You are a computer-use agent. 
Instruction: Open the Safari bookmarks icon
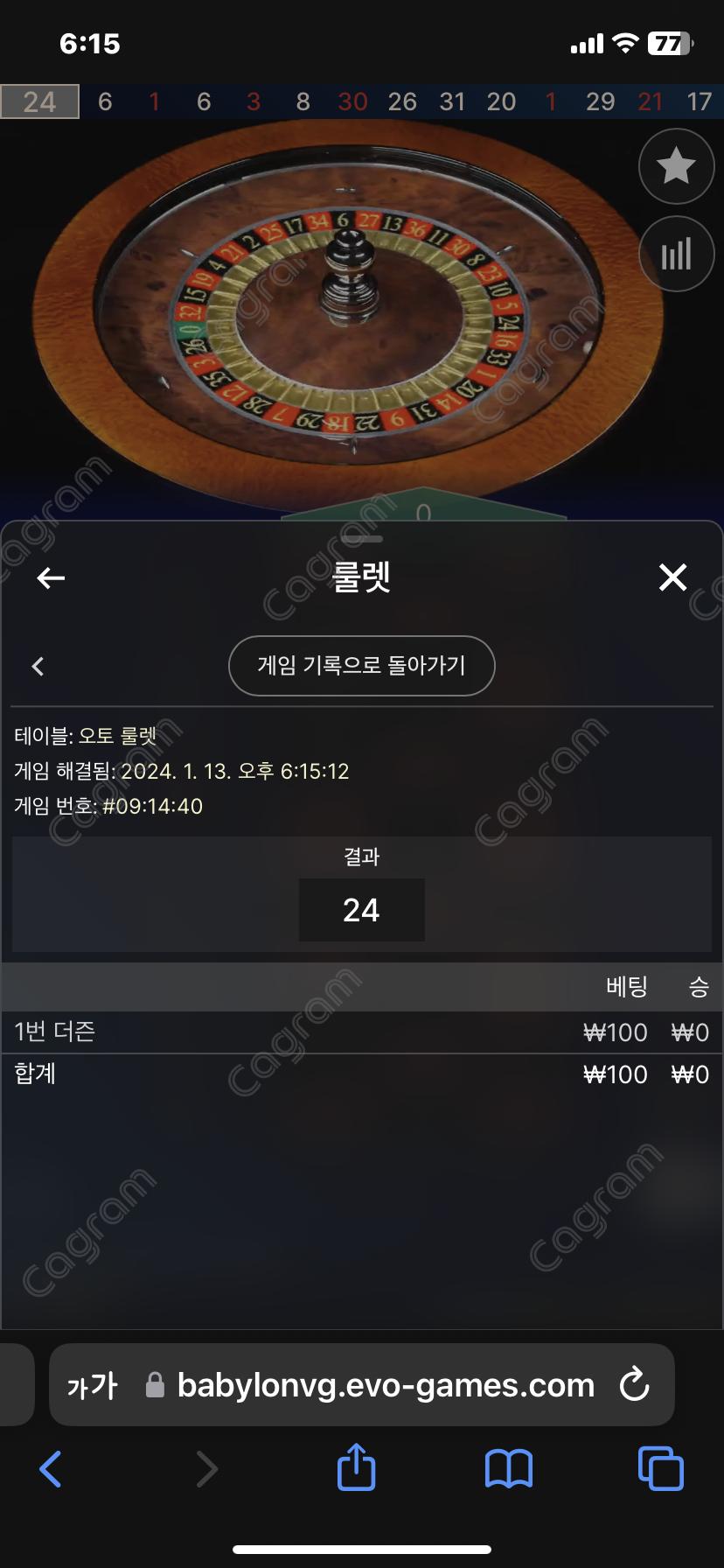pyautogui.click(x=508, y=1468)
